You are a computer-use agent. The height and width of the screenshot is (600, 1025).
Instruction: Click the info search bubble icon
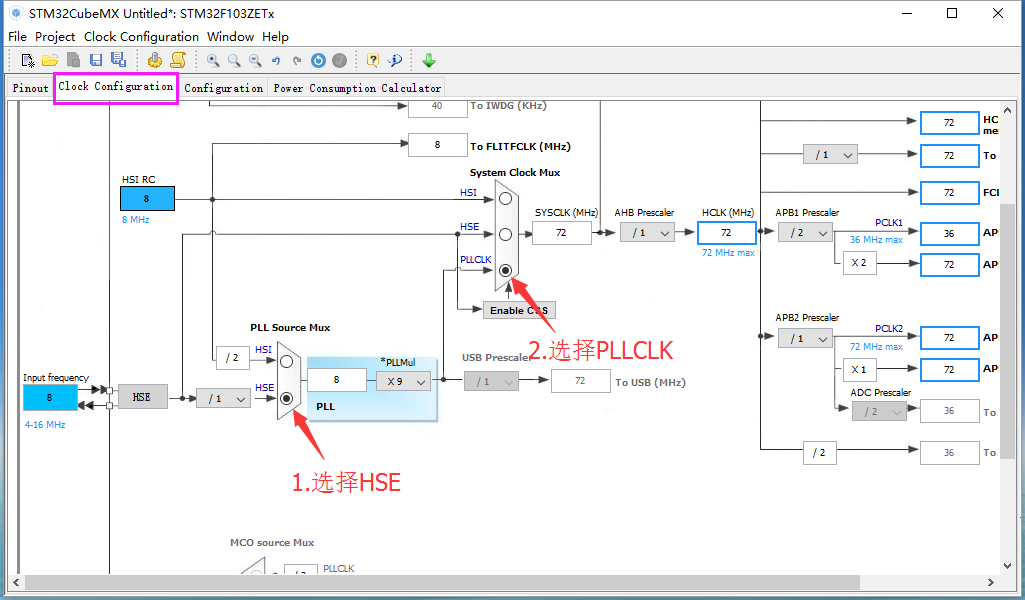point(395,61)
